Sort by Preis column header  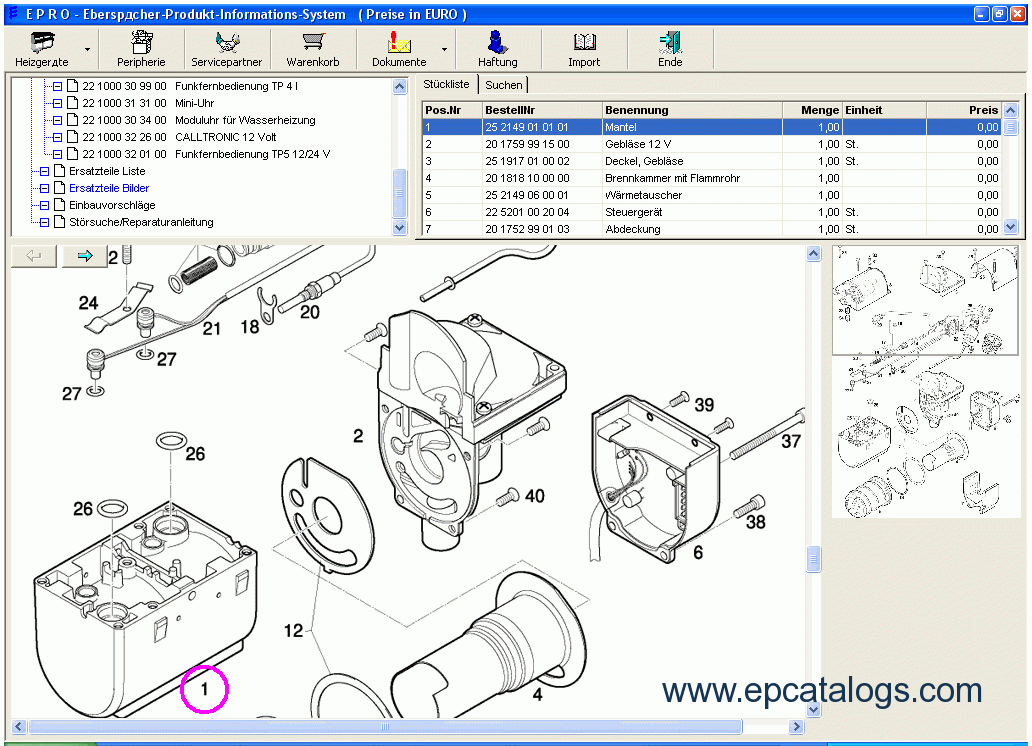point(964,110)
